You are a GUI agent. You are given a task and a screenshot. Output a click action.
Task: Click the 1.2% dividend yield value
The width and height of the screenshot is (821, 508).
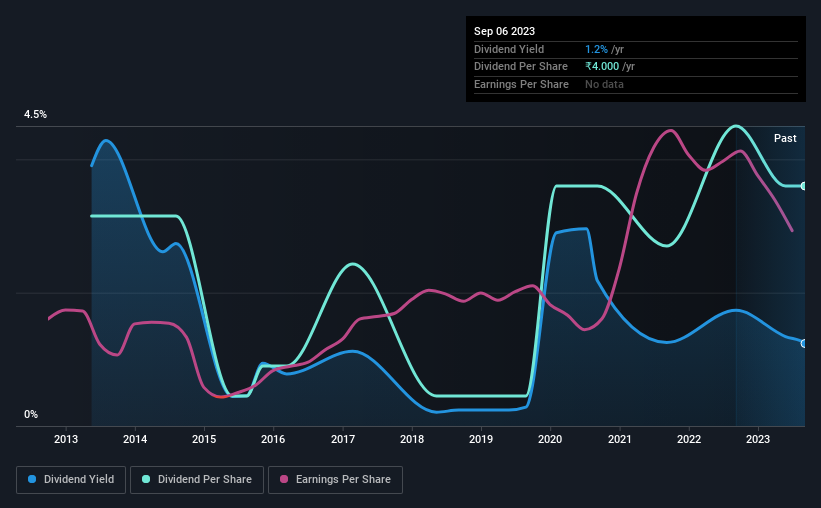596,49
